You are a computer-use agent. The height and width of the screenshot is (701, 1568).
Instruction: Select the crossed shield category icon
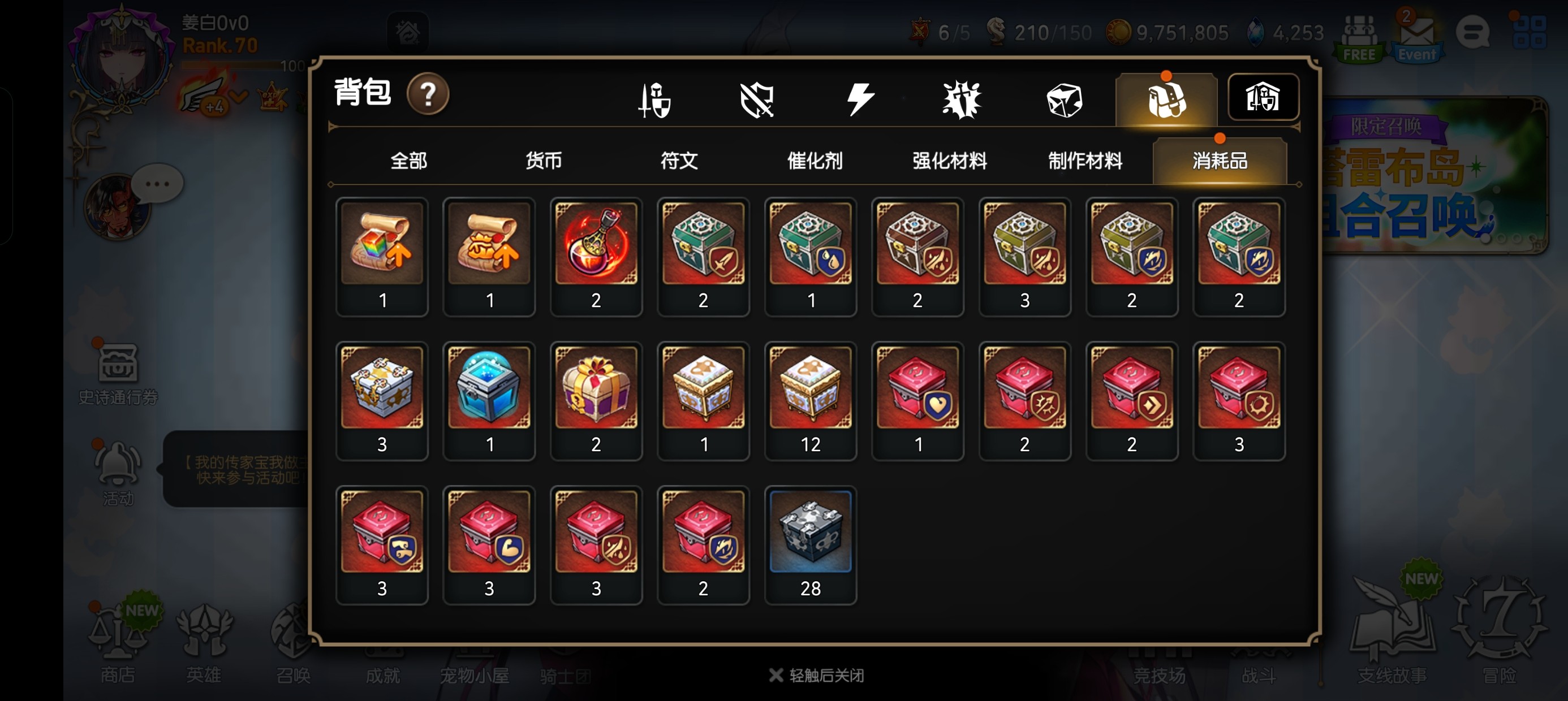click(757, 100)
